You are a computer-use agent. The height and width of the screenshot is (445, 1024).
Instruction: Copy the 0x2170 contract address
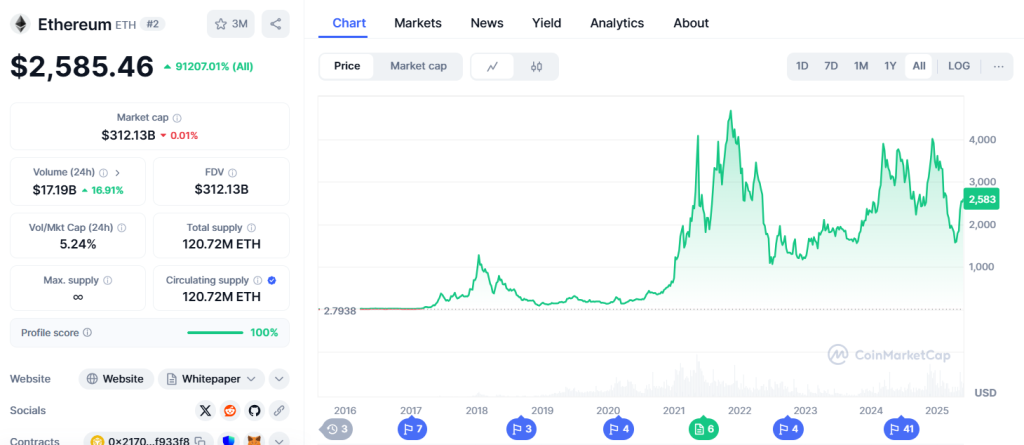click(201, 440)
